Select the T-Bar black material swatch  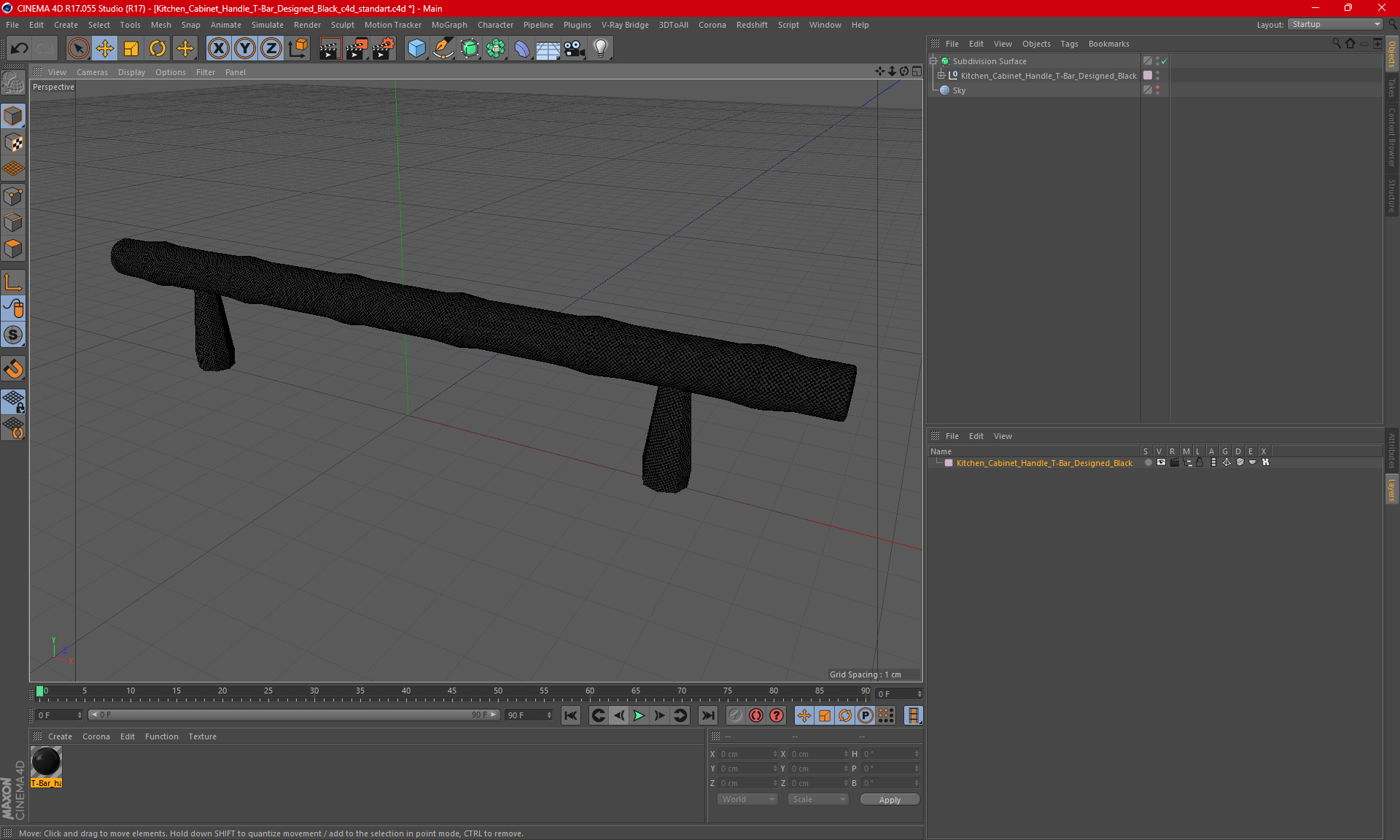(x=47, y=763)
